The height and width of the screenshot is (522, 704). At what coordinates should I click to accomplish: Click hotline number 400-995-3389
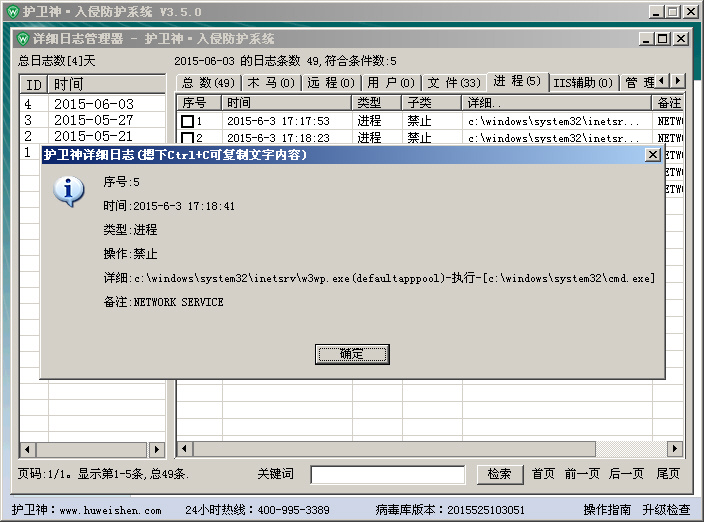pyautogui.click(x=294, y=510)
